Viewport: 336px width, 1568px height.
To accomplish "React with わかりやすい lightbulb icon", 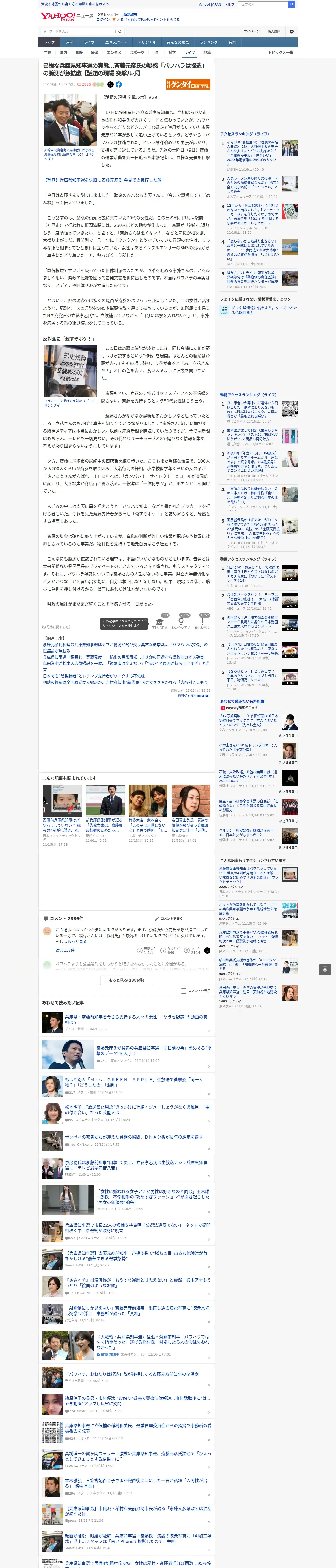I will [x=181, y=621].
